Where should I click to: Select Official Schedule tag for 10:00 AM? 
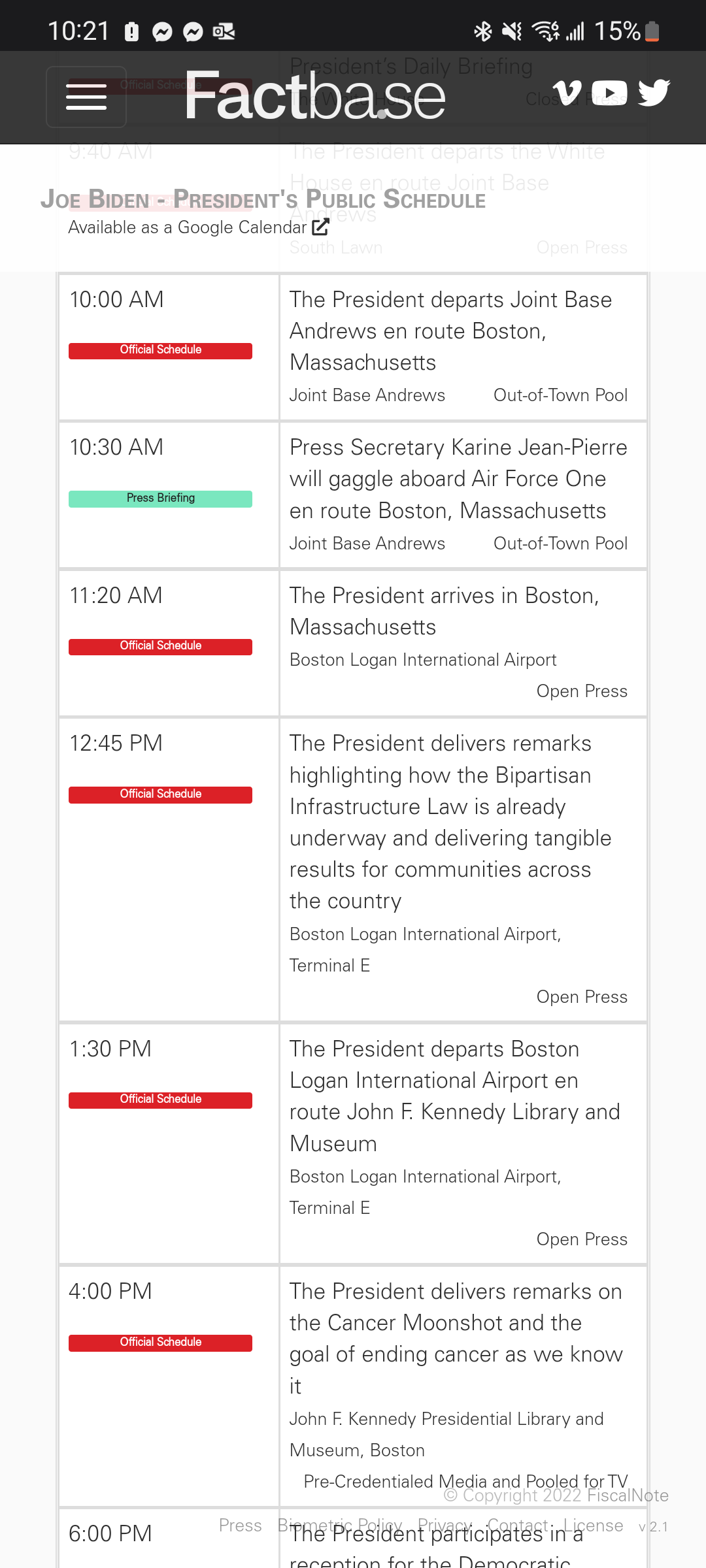pyautogui.click(x=160, y=350)
